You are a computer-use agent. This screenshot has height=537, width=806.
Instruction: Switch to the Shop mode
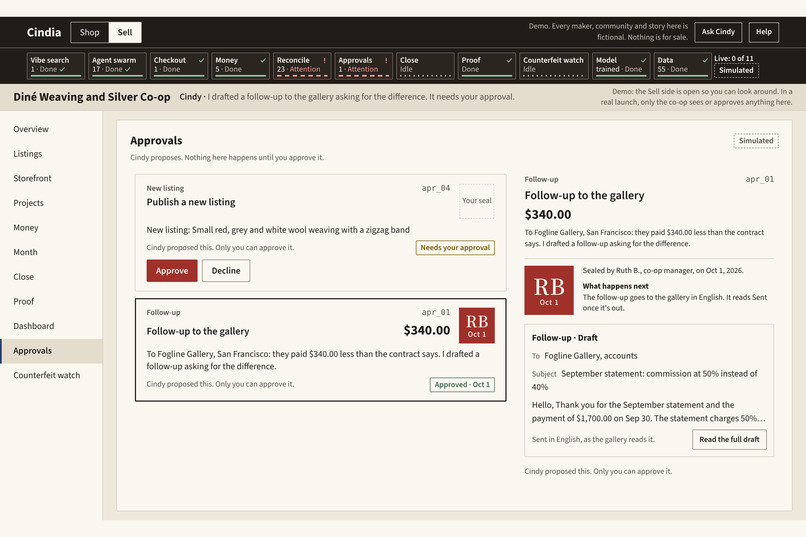point(89,32)
